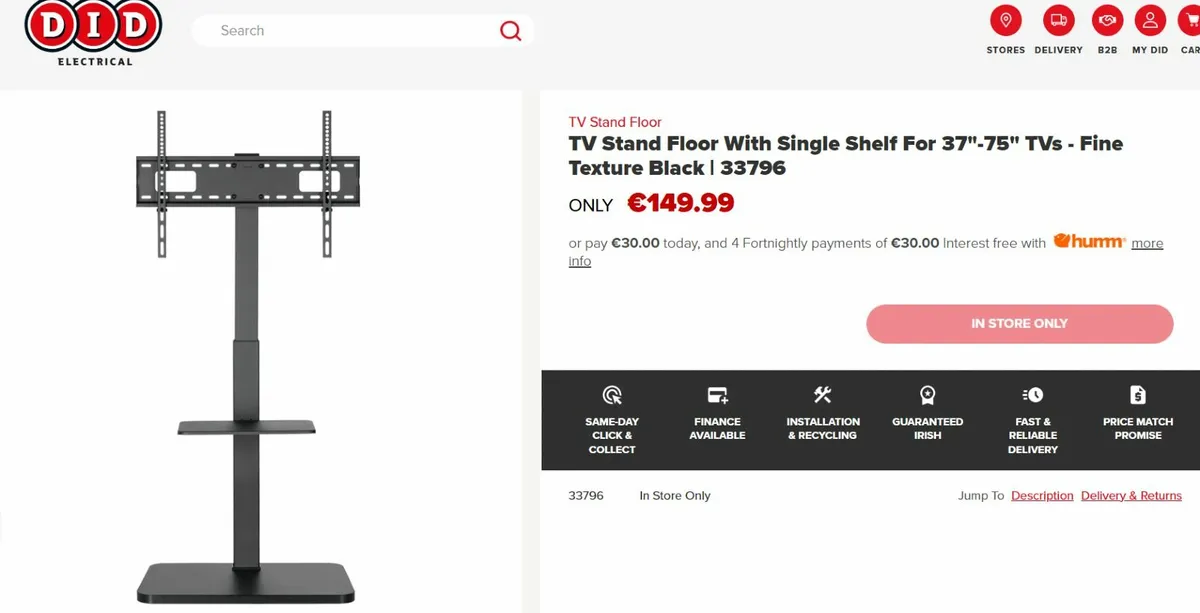This screenshot has width=1200, height=613.
Task: Click the Fast & Reliable Delivery icon
Action: point(1033,395)
